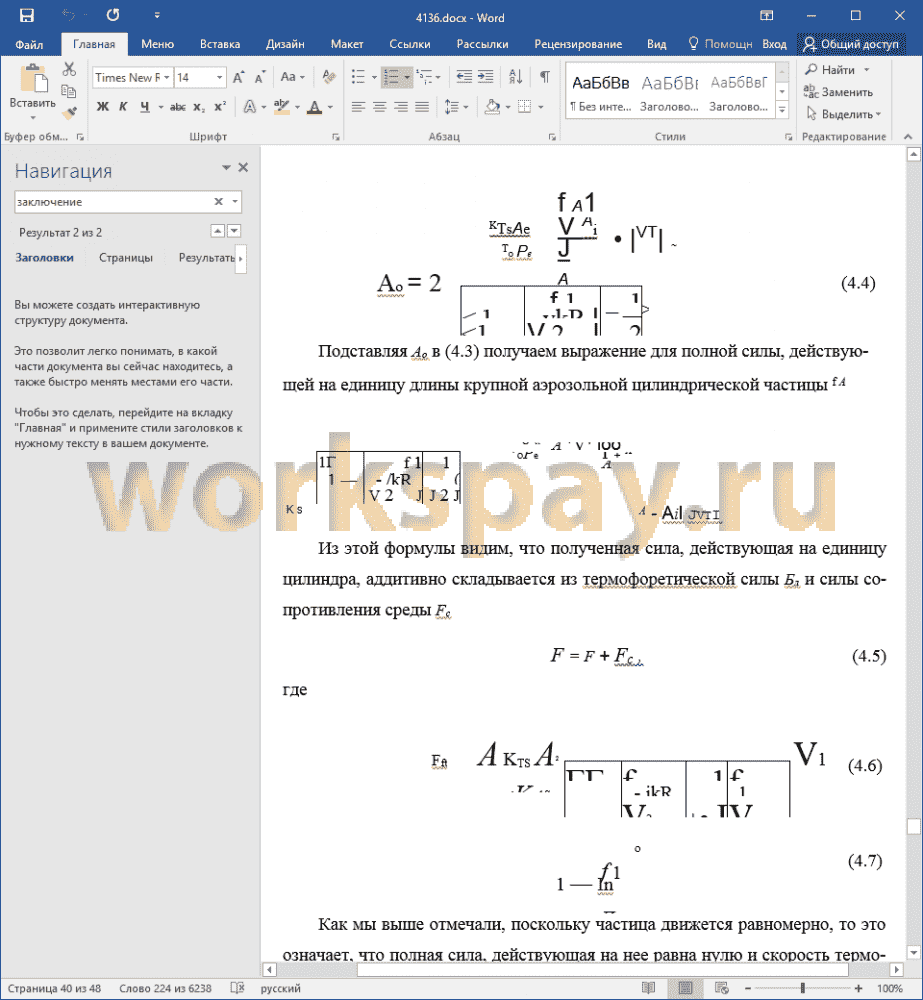Open font color dropdown arrow
The width and height of the screenshot is (923, 1000).
330,107
